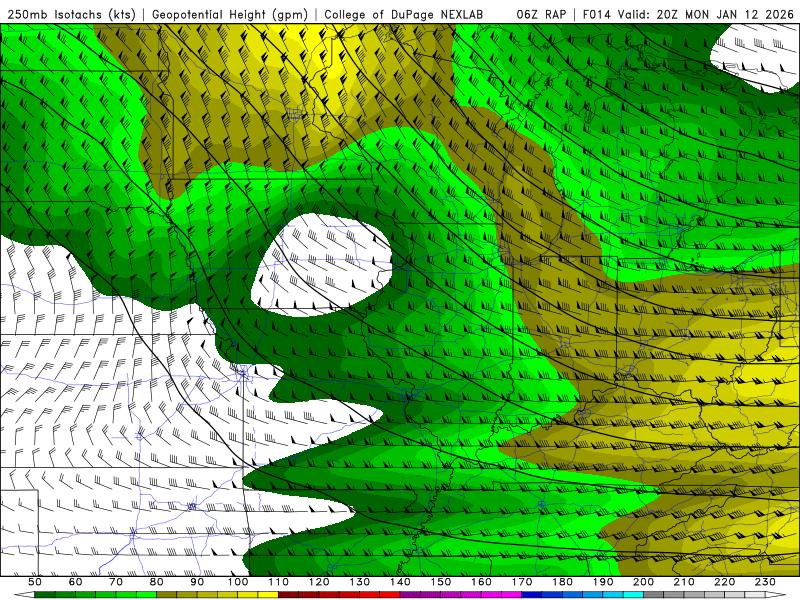800x600 pixels.
Task: Click the '140' colorbar label
Action: [x=400, y=582]
